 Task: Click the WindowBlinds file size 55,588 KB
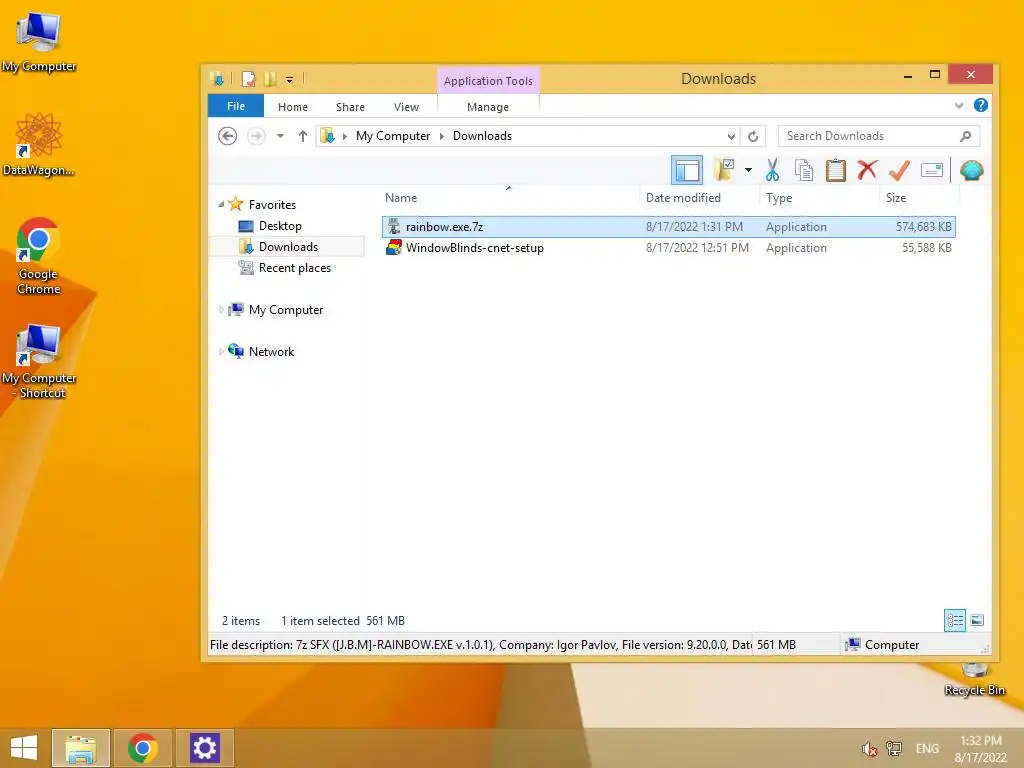927,248
